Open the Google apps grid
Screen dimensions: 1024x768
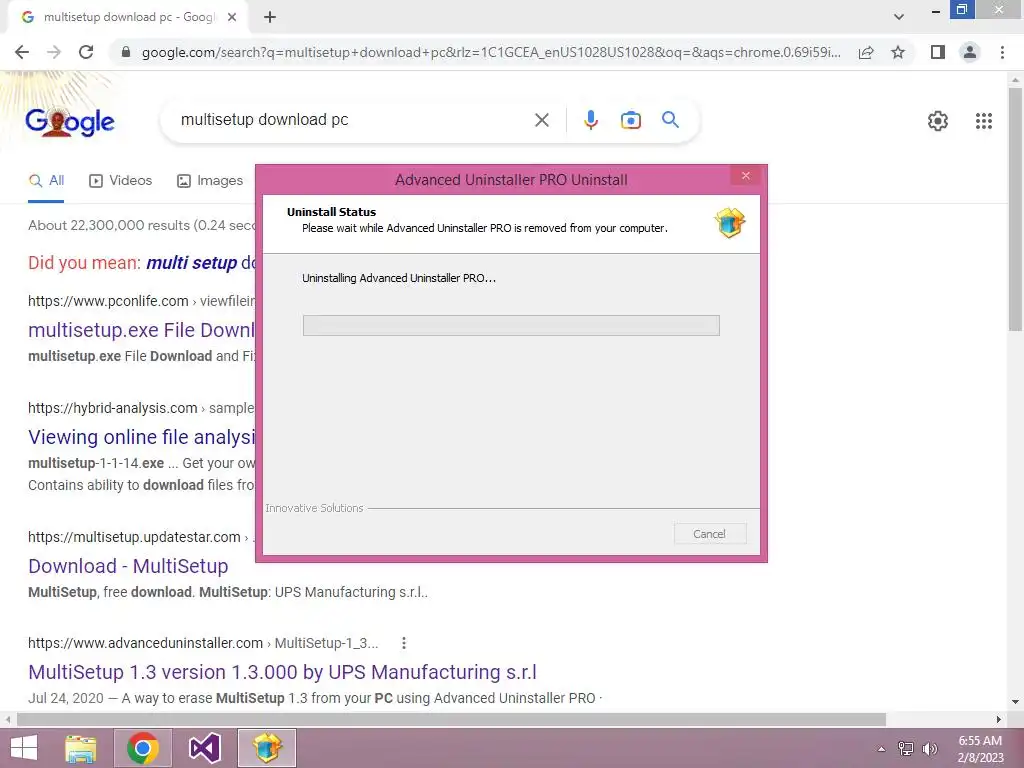point(984,121)
